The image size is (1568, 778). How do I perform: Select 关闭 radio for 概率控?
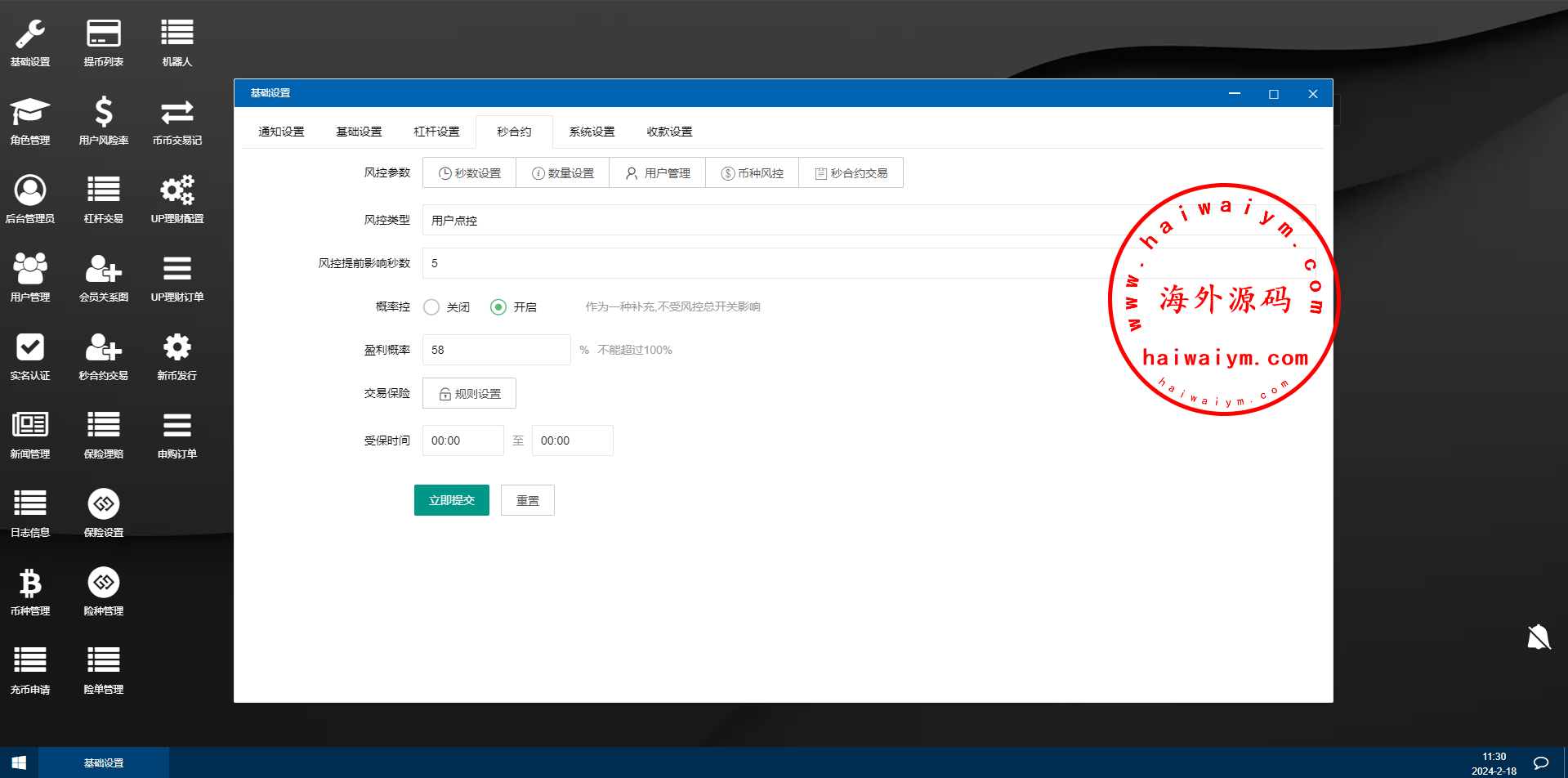coord(431,307)
